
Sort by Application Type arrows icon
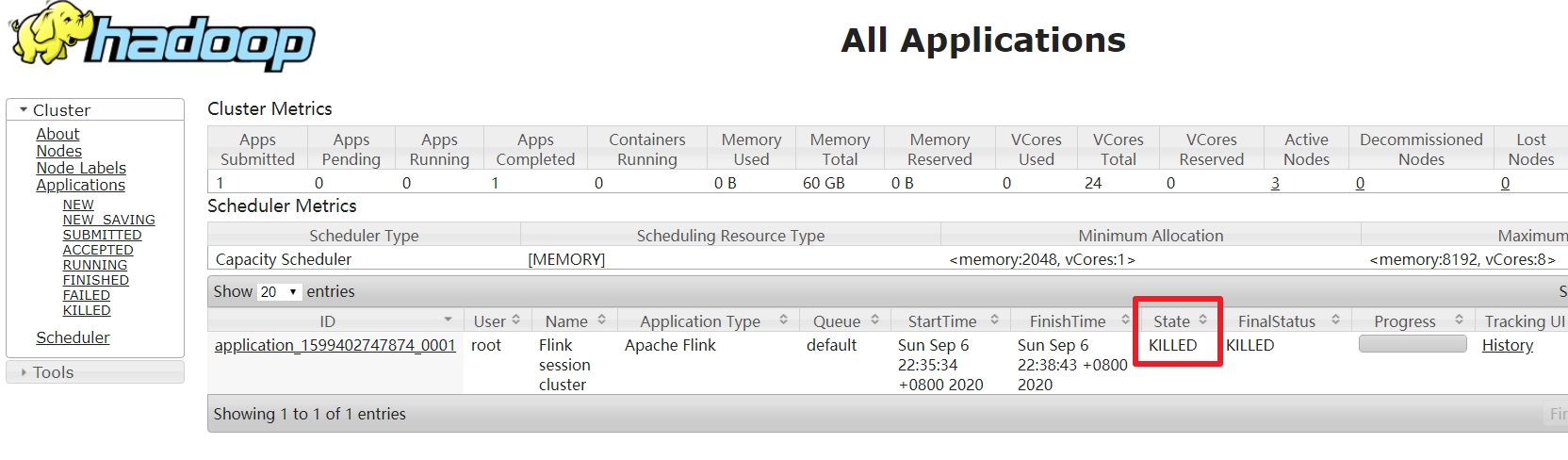tap(783, 320)
